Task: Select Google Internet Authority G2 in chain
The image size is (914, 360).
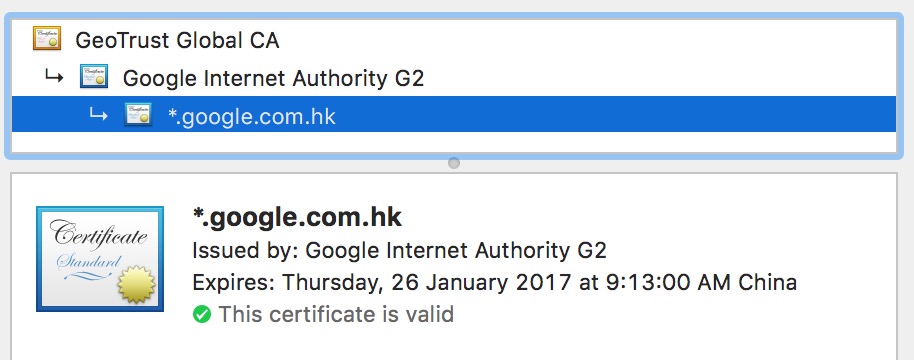Action: tap(273, 78)
